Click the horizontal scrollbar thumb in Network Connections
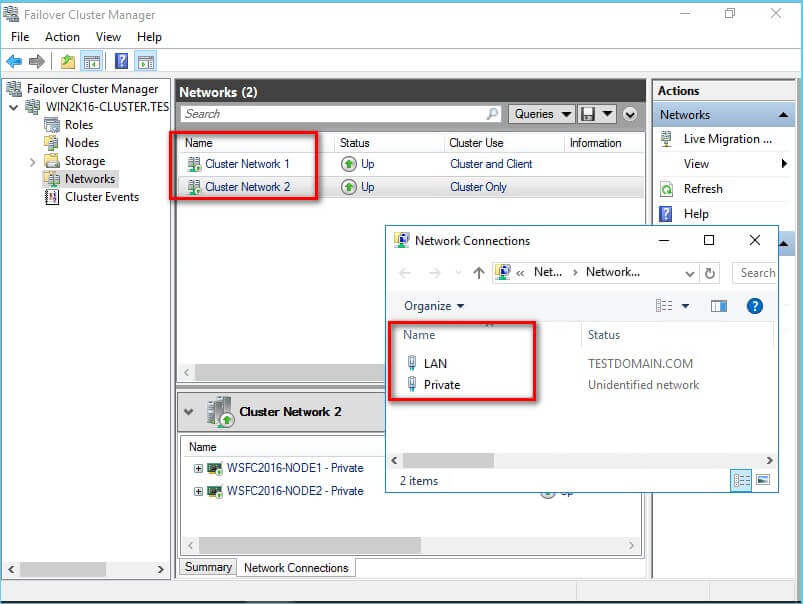 (x=448, y=460)
